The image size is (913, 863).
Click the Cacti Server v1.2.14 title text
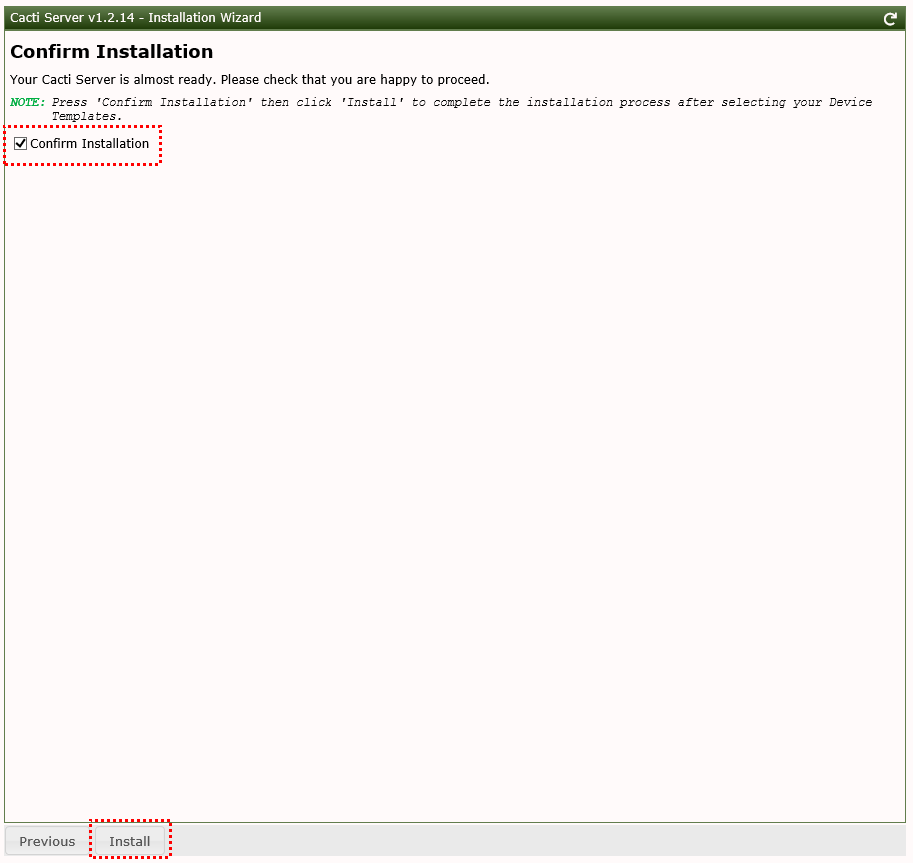click(136, 17)
